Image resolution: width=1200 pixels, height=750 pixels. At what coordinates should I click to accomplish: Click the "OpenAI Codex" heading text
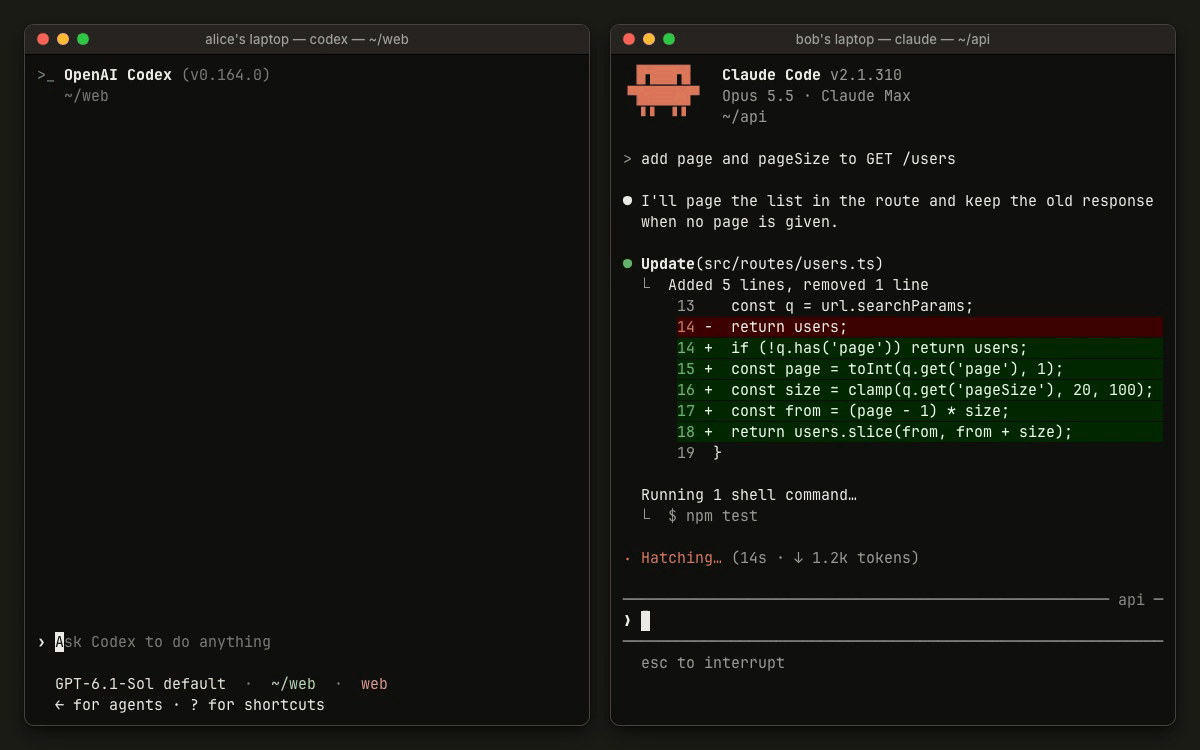118,75
